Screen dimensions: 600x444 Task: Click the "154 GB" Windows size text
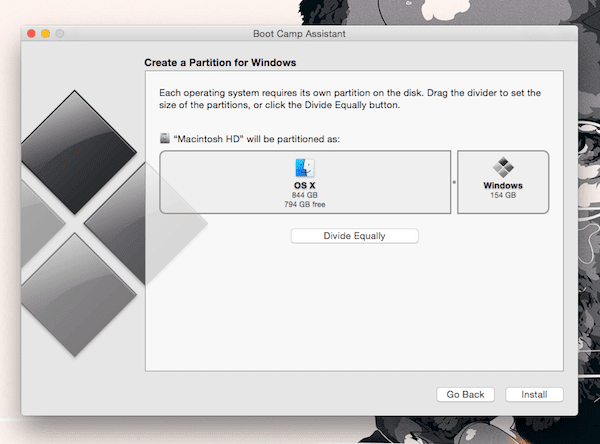[x=503, y=195]
